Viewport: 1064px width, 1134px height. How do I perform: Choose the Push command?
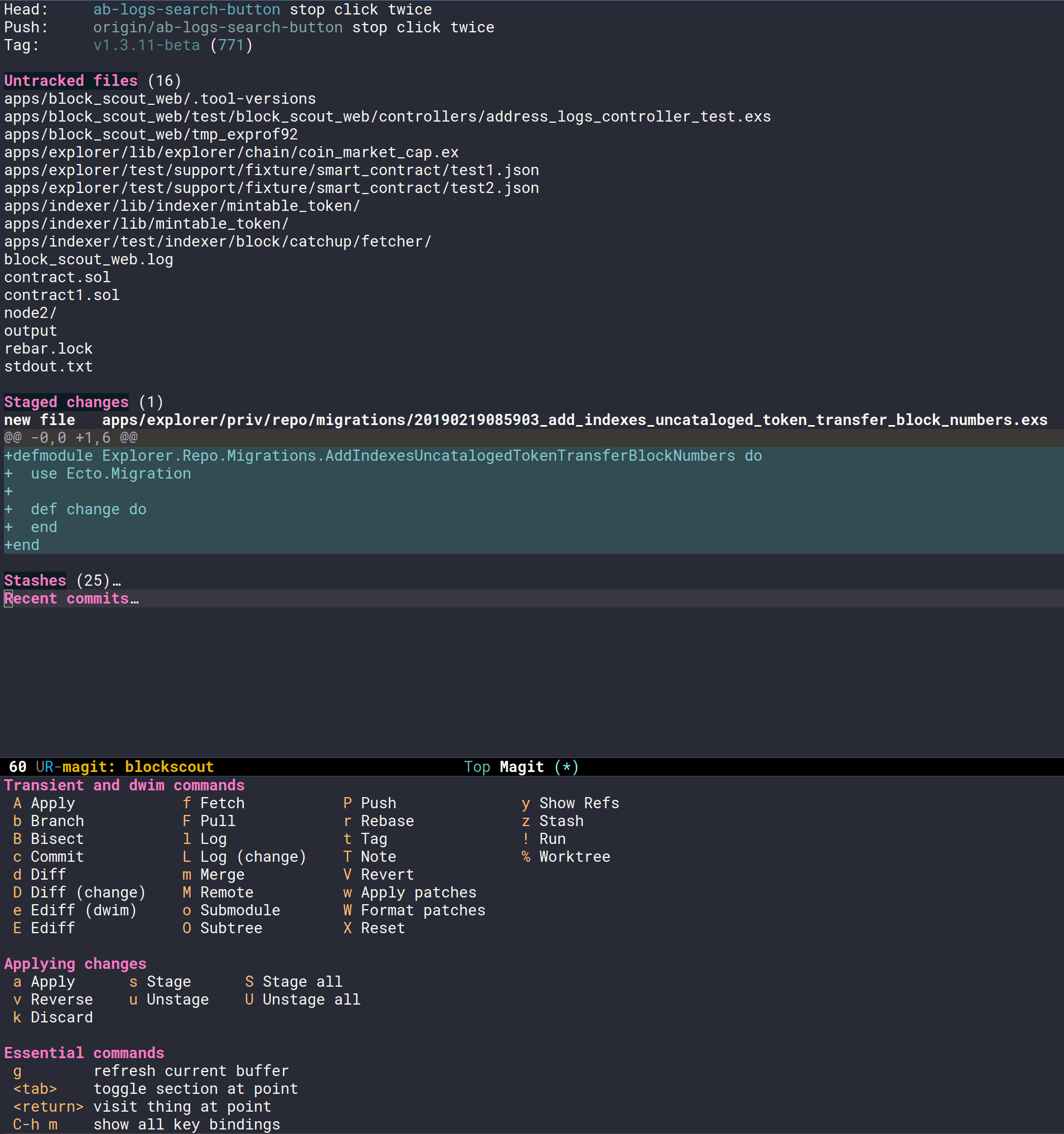point(370,803)
